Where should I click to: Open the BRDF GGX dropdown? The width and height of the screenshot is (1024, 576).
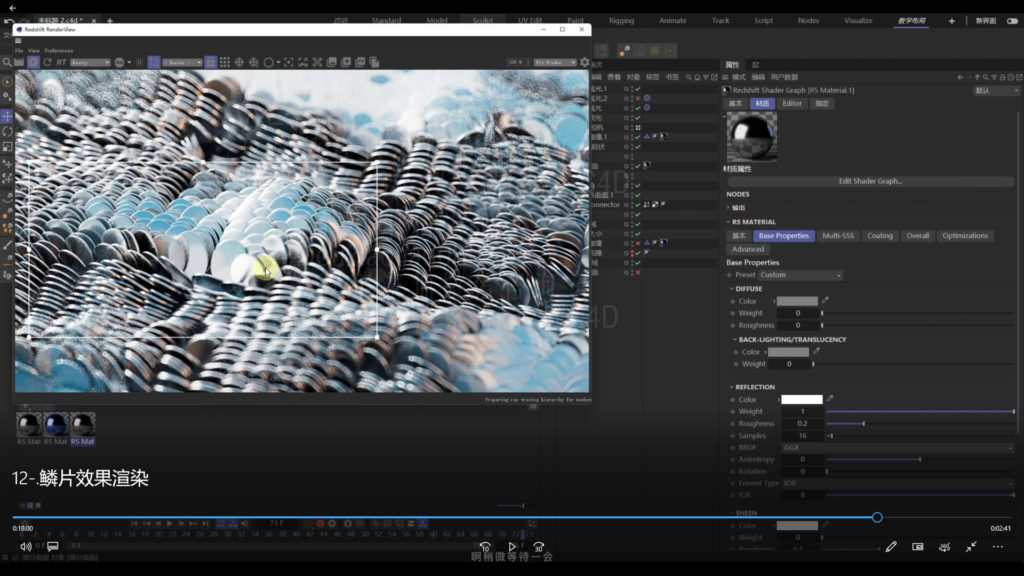click(x=897, y=447)
